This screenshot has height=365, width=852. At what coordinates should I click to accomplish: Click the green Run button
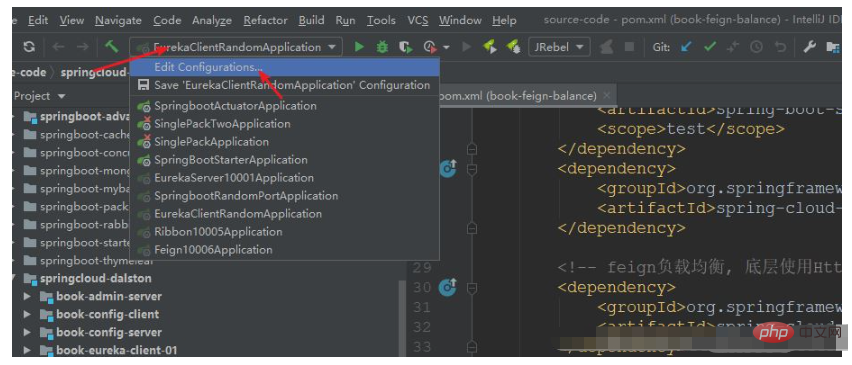359,47
